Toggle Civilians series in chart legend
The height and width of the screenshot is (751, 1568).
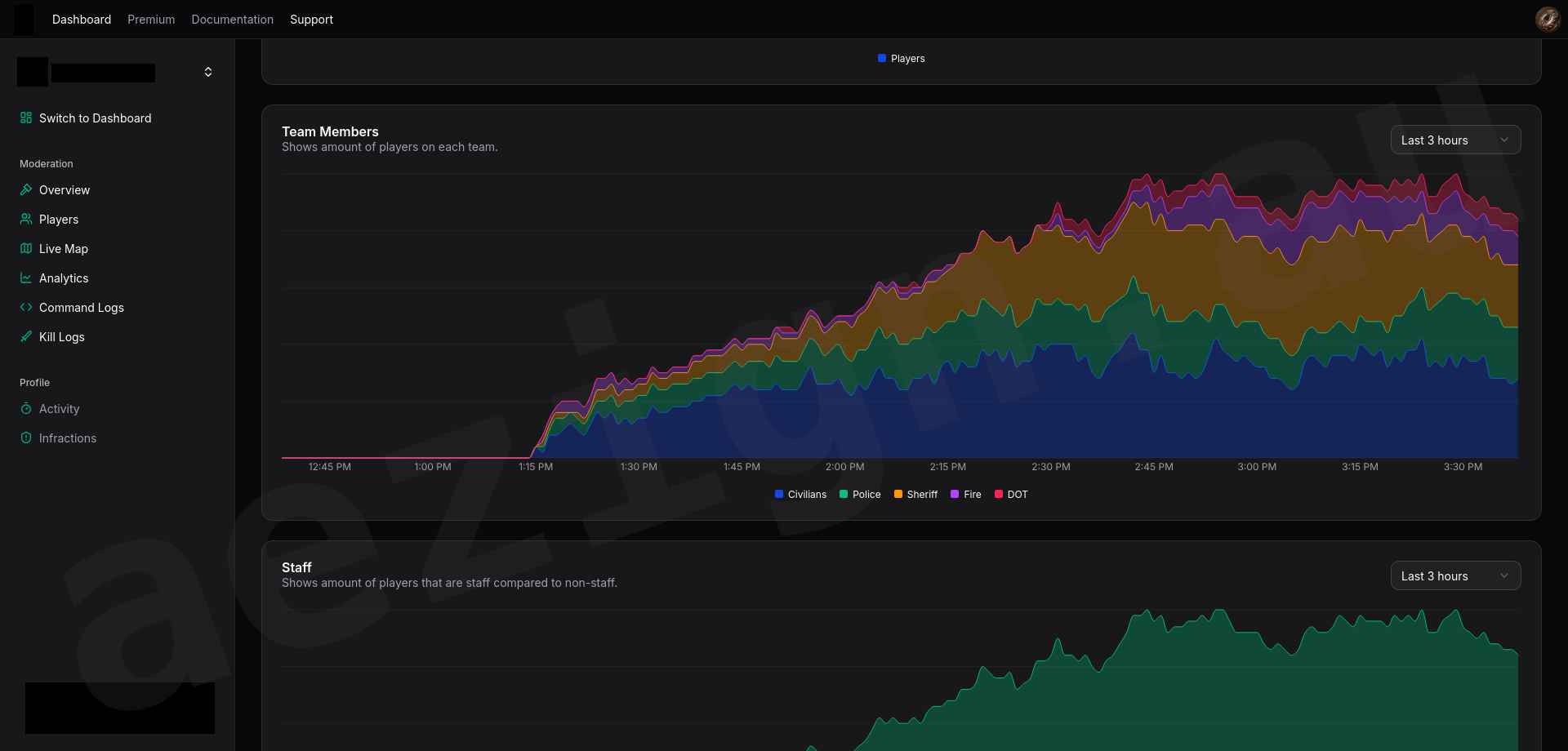[800, 495]
